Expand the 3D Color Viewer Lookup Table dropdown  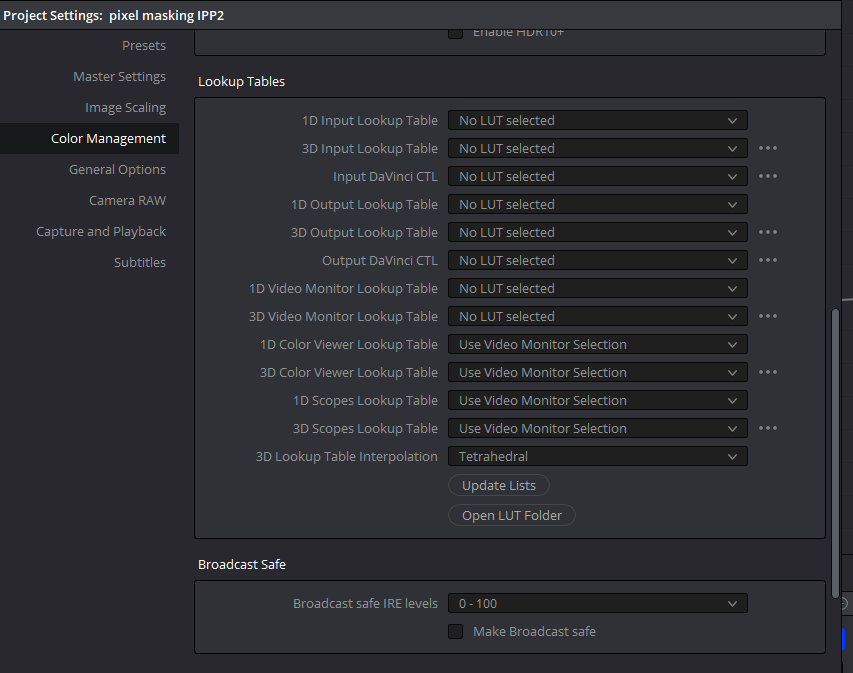point(597,373)
